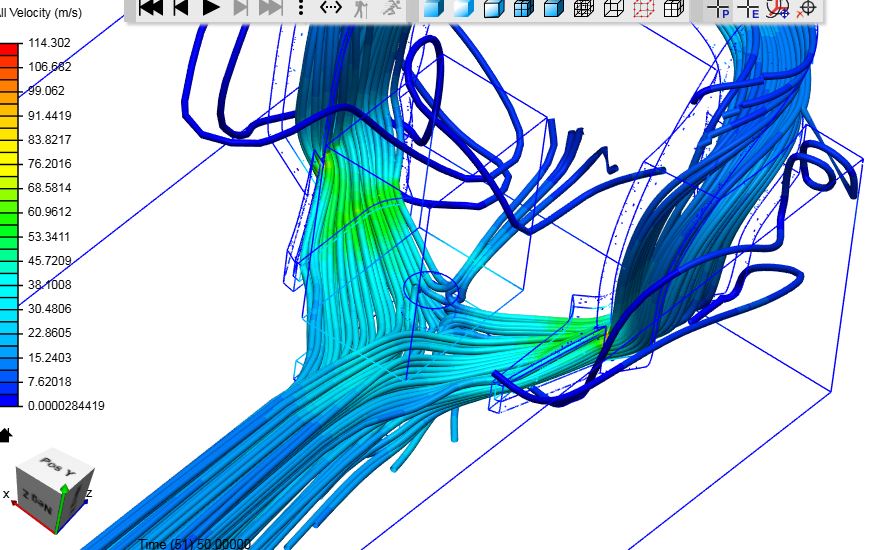Switch to dense wireframe mesh cube view

click(x=584, y=8)
